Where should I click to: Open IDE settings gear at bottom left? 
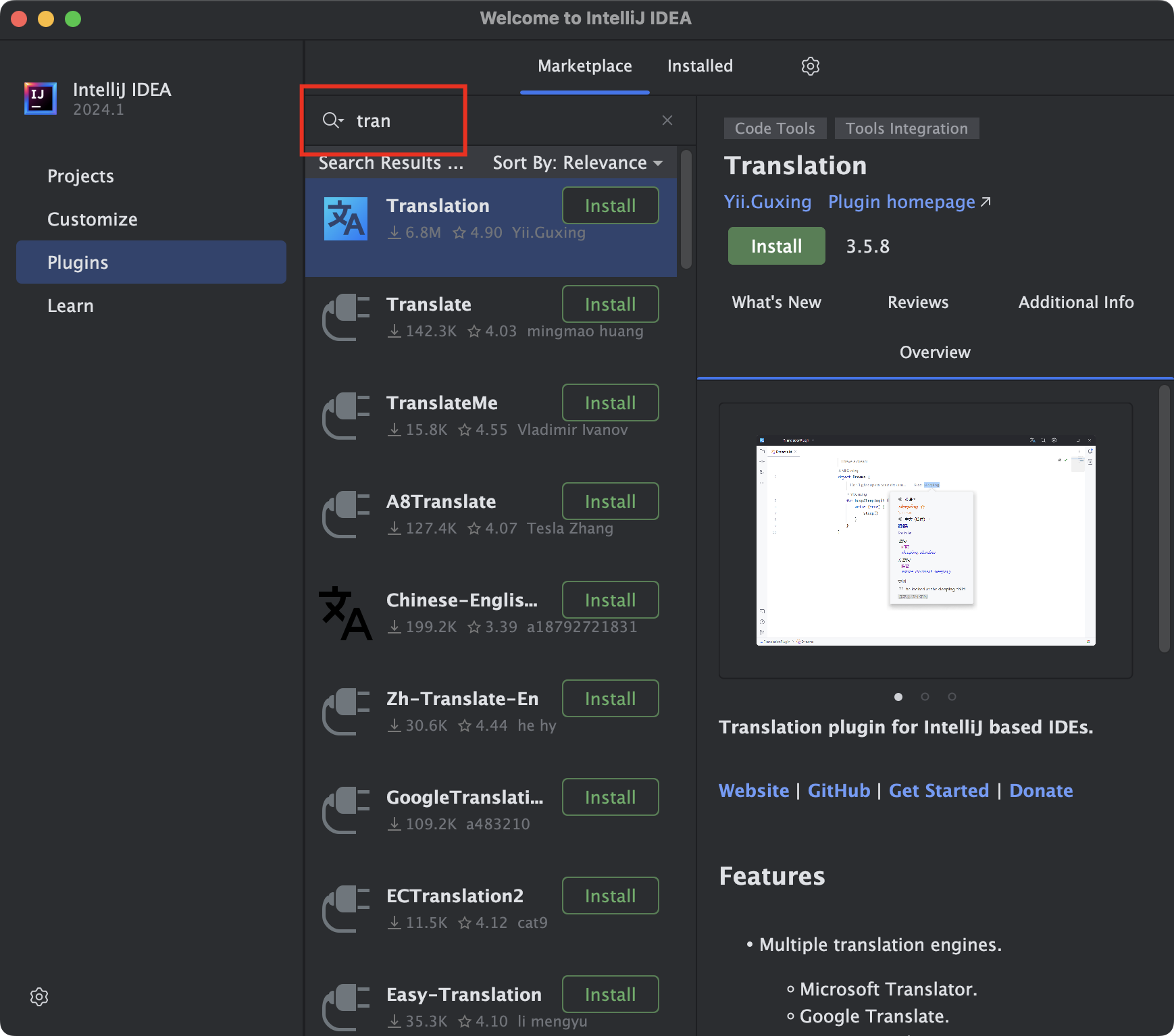pos(39,997)
